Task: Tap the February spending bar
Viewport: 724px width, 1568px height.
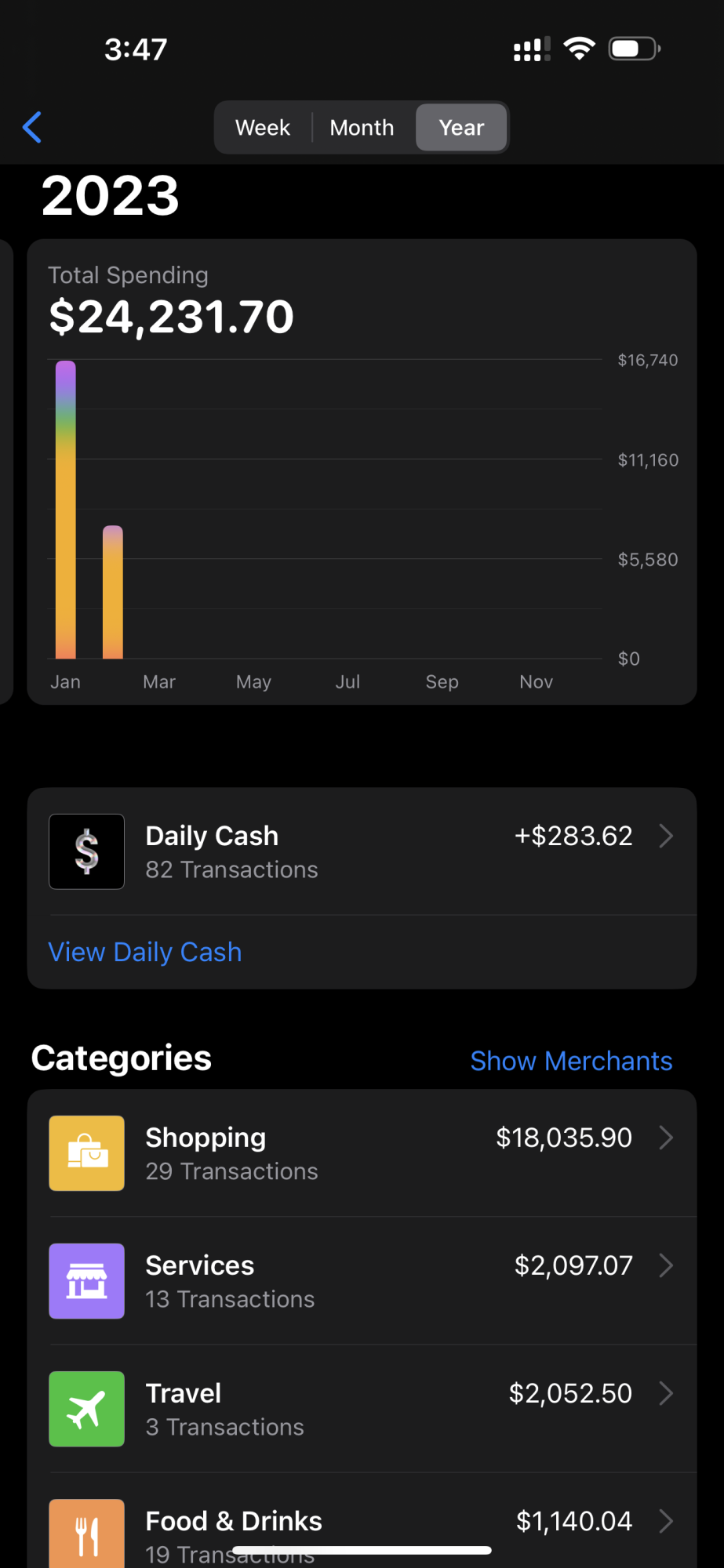Action: (x=113, y=592)
